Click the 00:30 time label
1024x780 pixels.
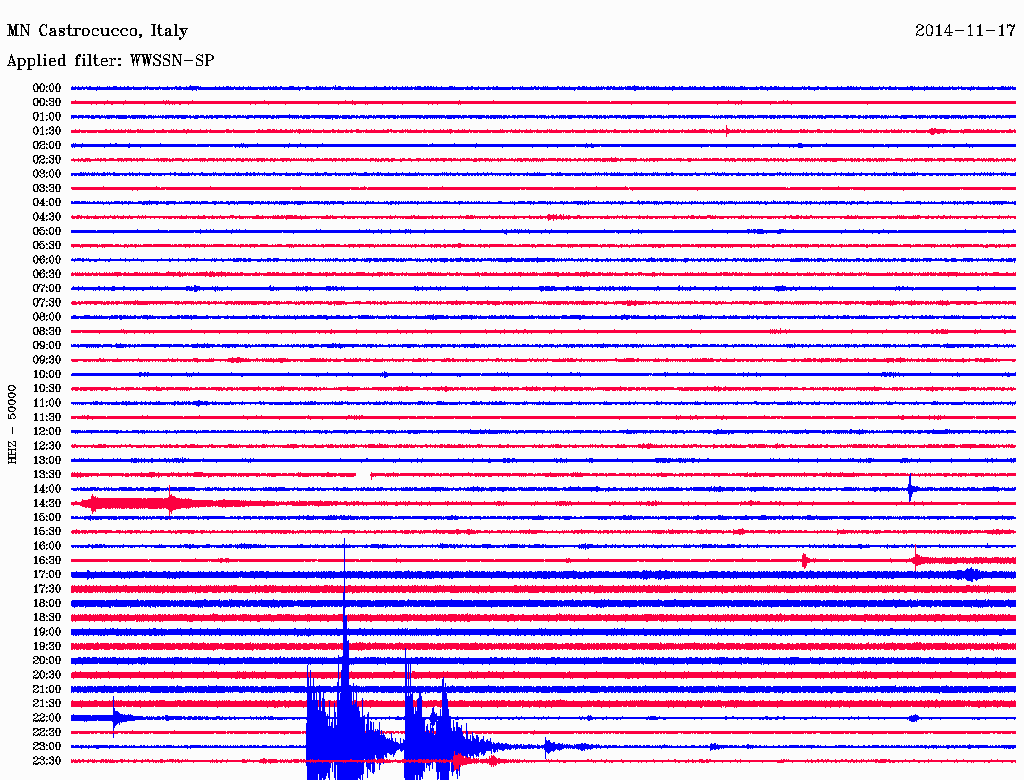47,102
